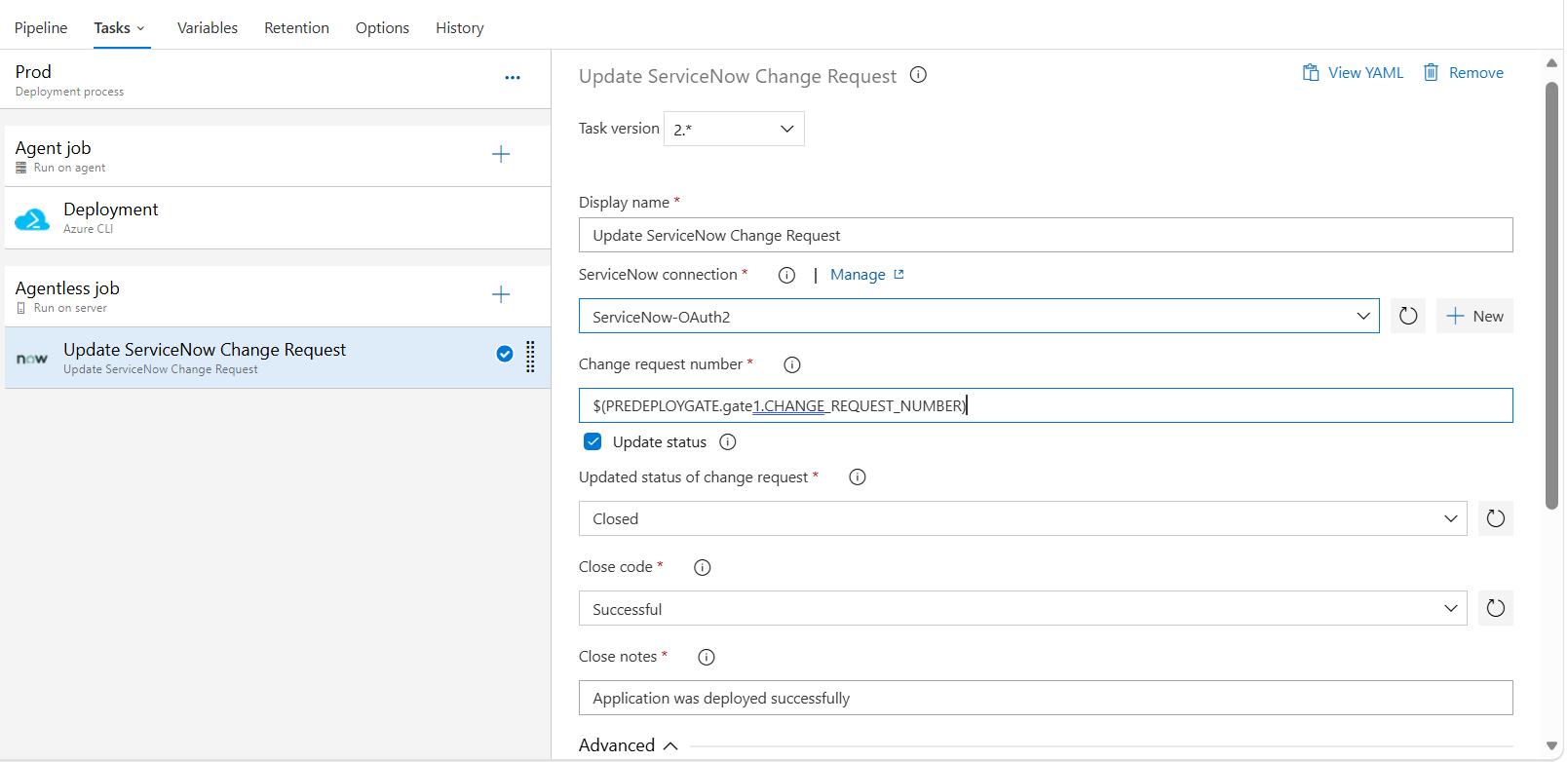Open the ServiceNow connection dropdown
Screen dimensions: 1568x762
click(978, 316)
